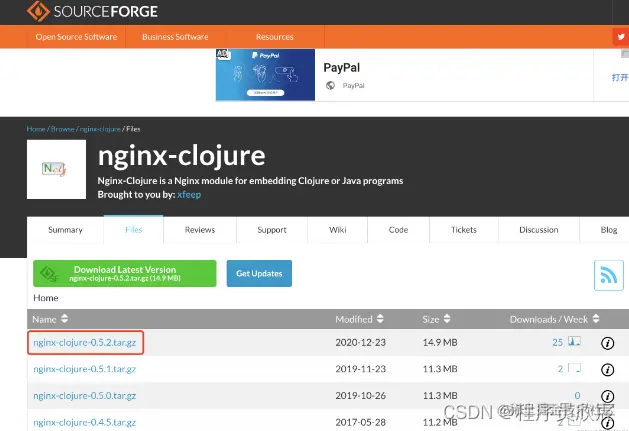This screenshot has height=431, width=629.
Task: Open the download stats chart for 0.5.2
Action: click(x=574, y=342)
